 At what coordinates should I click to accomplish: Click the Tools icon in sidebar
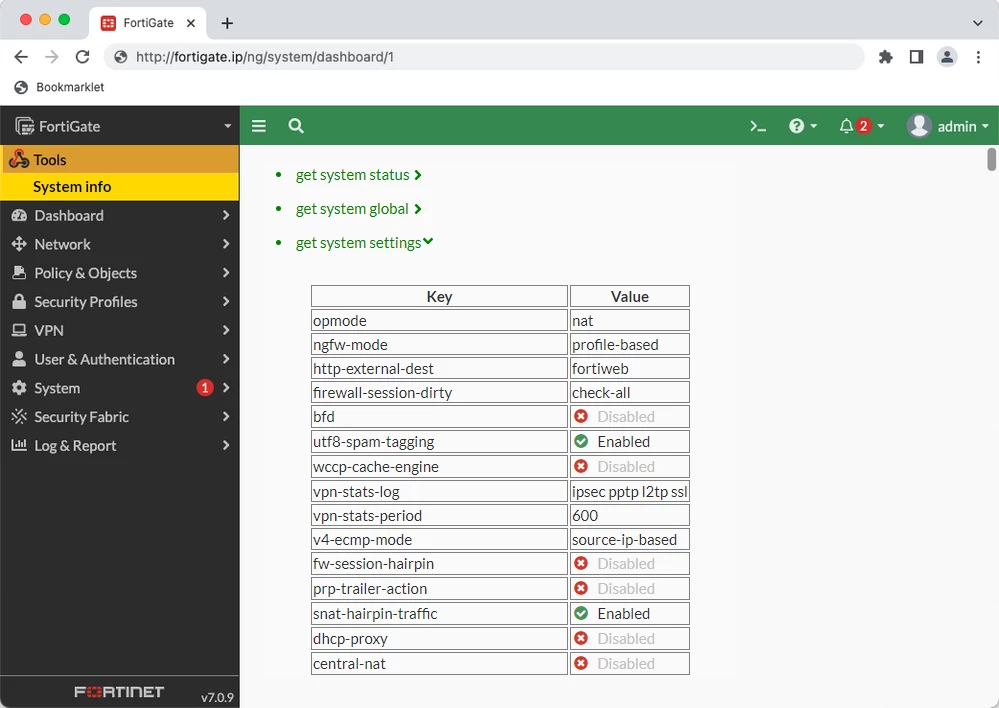click(x=19, y=159)
